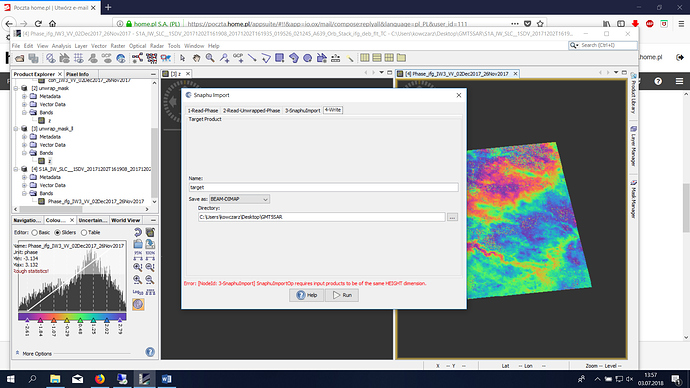This screenshot has height=388, width=690.
Task: Click the green slider marker at 0.48
Action: 80,320
